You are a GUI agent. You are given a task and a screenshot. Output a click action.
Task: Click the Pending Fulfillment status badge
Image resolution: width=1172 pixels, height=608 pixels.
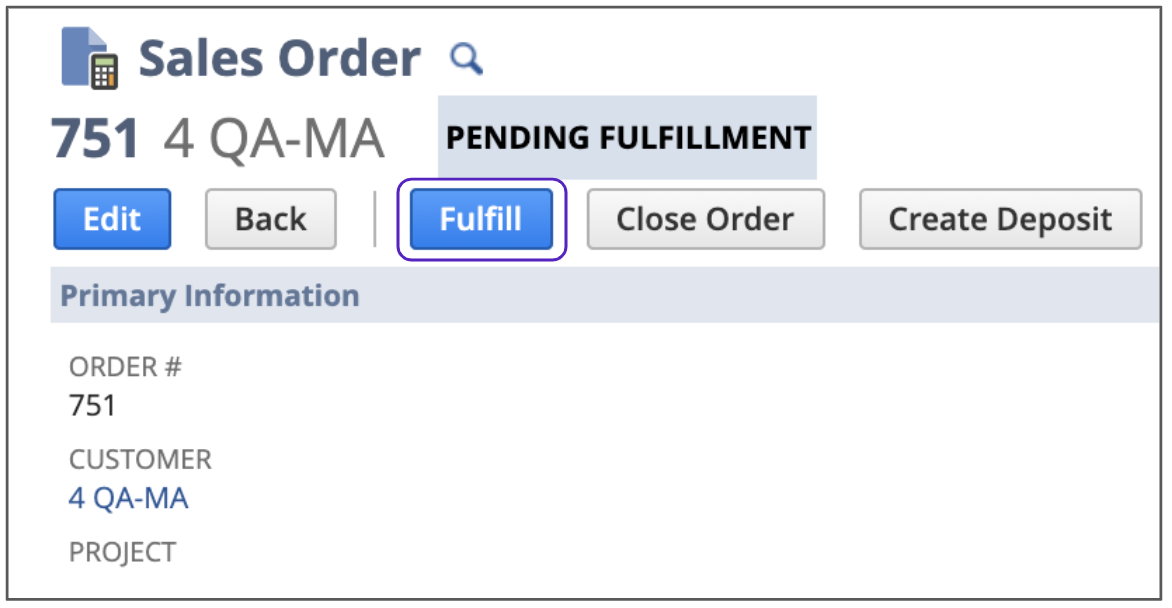pos(627,138)
